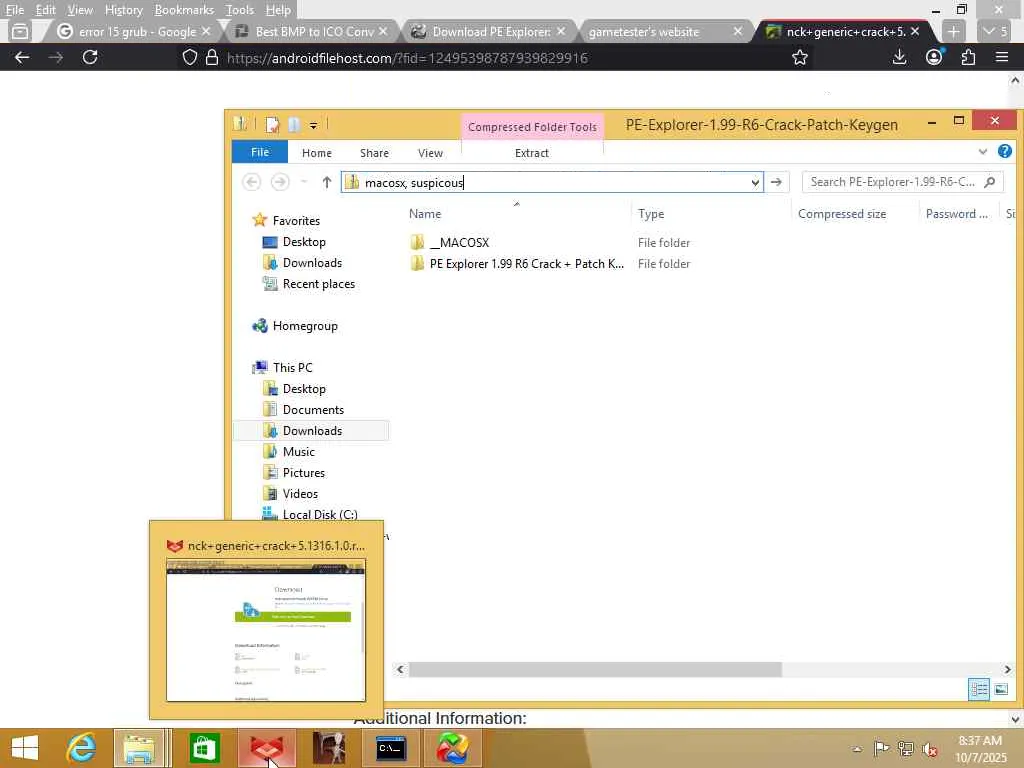Open recent locations dropdown arrow

coord(304,182)
